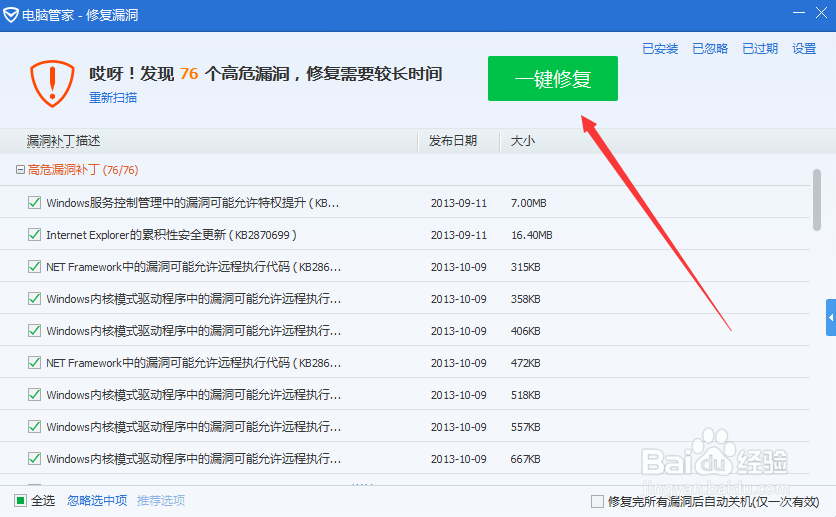
Task: Open the 已过期 tab
Action: pyautogui.click(x=760, y=49)
